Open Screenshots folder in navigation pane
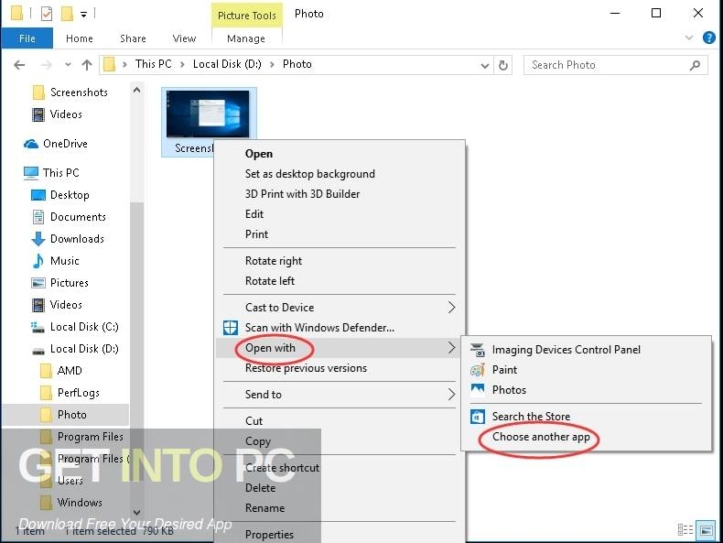This screenshot has height=543, width=723. 71,92
